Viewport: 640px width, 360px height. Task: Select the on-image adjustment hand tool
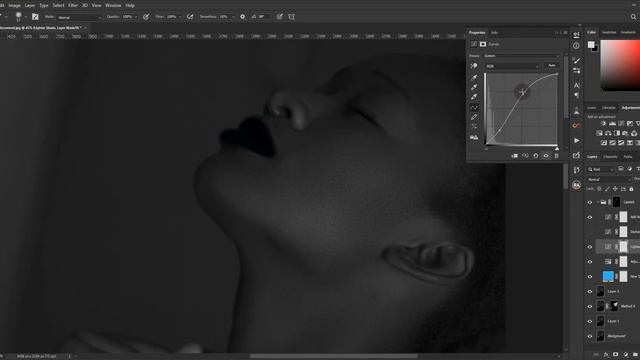pyautogui.click(x=474, y=66)
